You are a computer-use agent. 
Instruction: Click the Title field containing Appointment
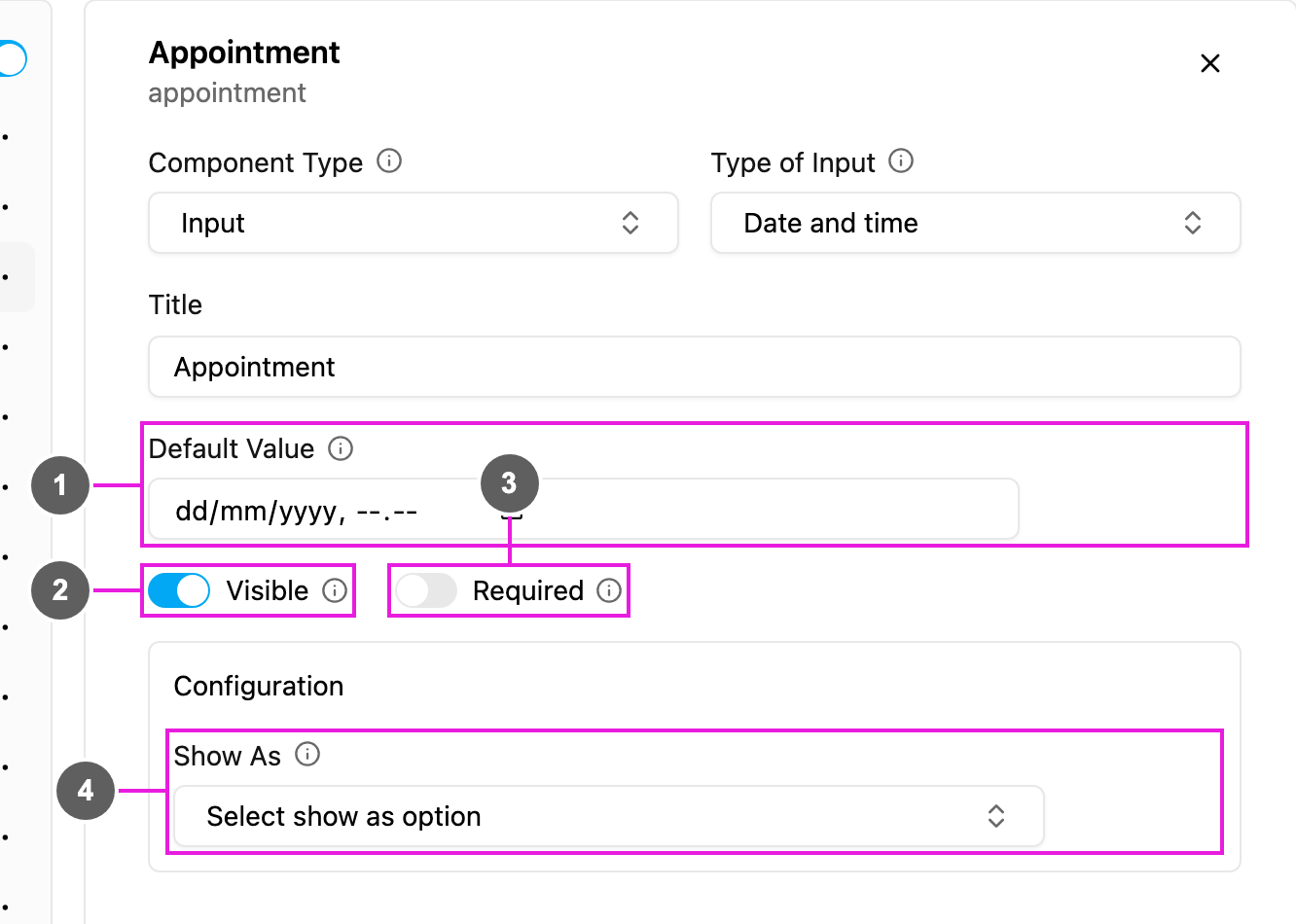pos(695,367)
